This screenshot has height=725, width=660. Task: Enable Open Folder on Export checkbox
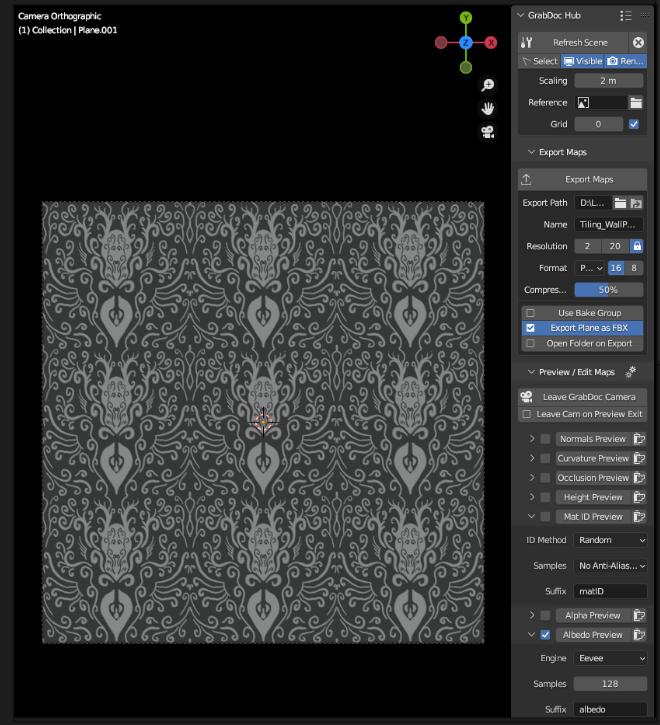tap(530, 344)
